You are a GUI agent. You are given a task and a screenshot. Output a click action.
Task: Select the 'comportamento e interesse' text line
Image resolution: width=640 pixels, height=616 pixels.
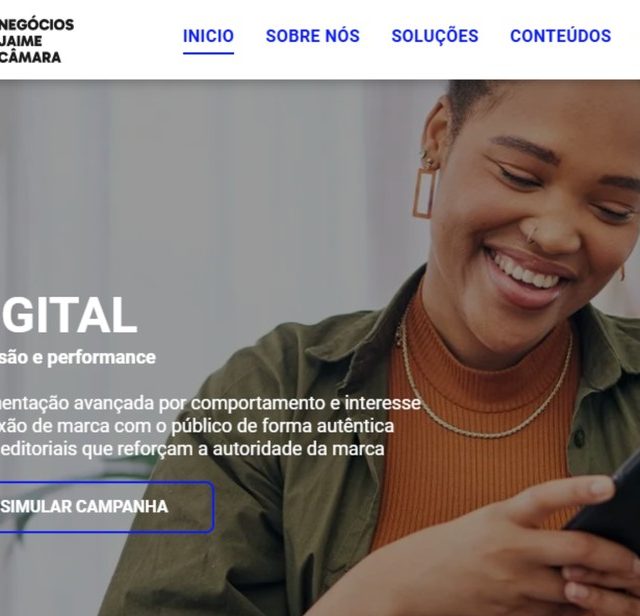pos(210,403)
